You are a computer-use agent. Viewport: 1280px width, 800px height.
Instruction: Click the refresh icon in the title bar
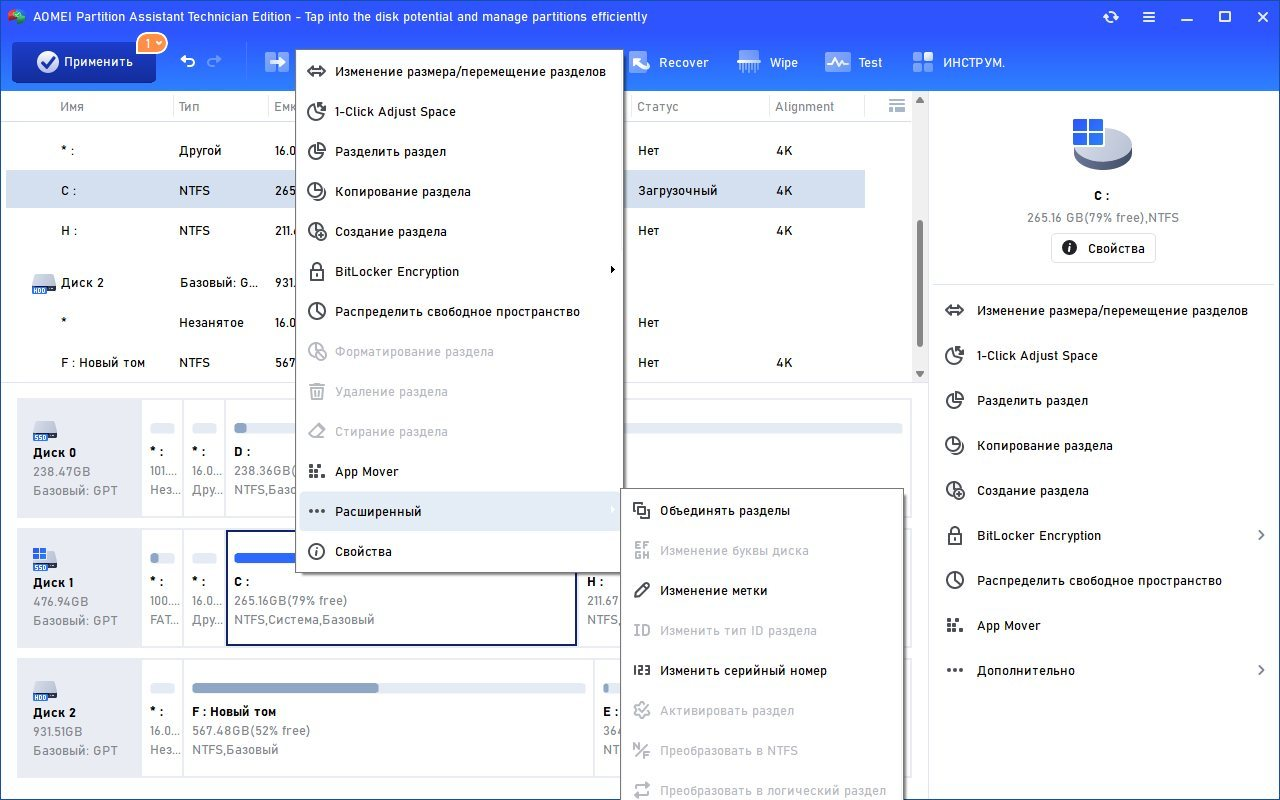[1111, 17]
